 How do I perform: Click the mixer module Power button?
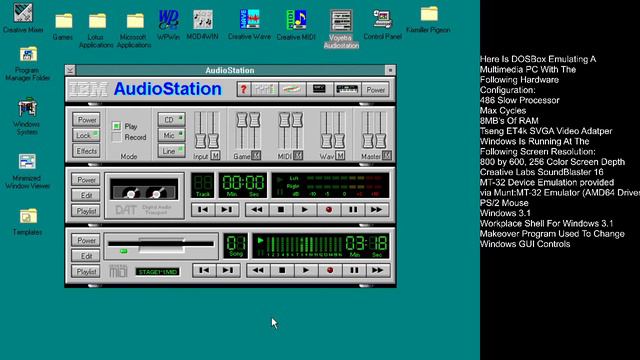(x=87, y=120)
